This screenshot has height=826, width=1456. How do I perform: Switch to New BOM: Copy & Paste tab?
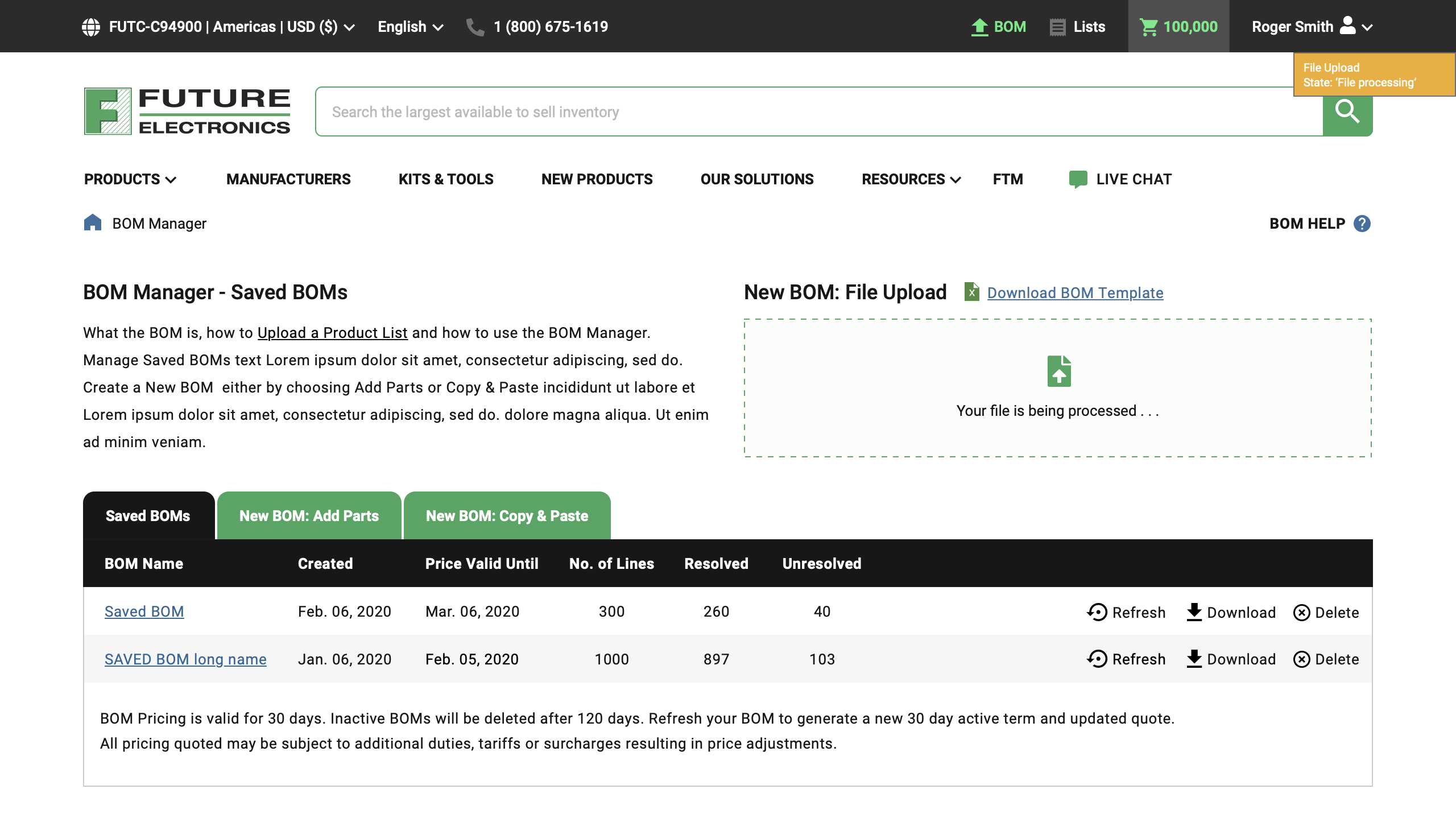coord(507,516)
